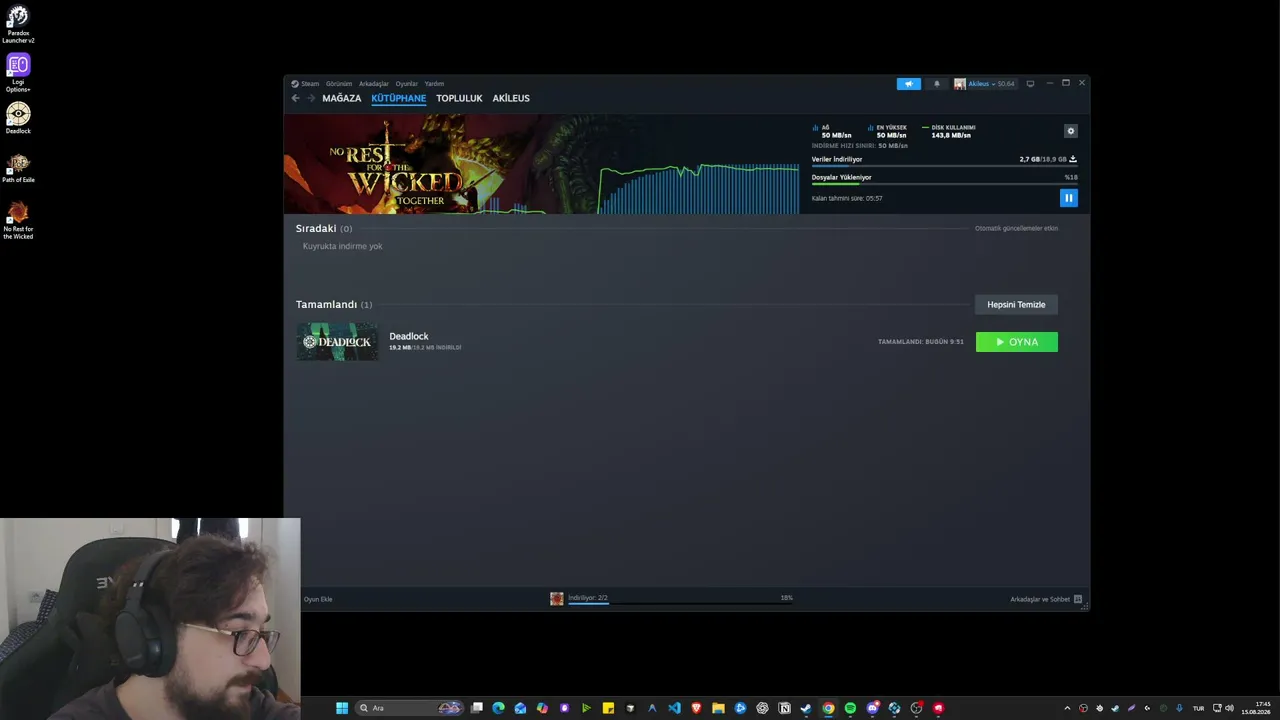Open Logi Options+ desktop icon
The width and height of the screenshot is (1280, 720).
click(18, 73)
